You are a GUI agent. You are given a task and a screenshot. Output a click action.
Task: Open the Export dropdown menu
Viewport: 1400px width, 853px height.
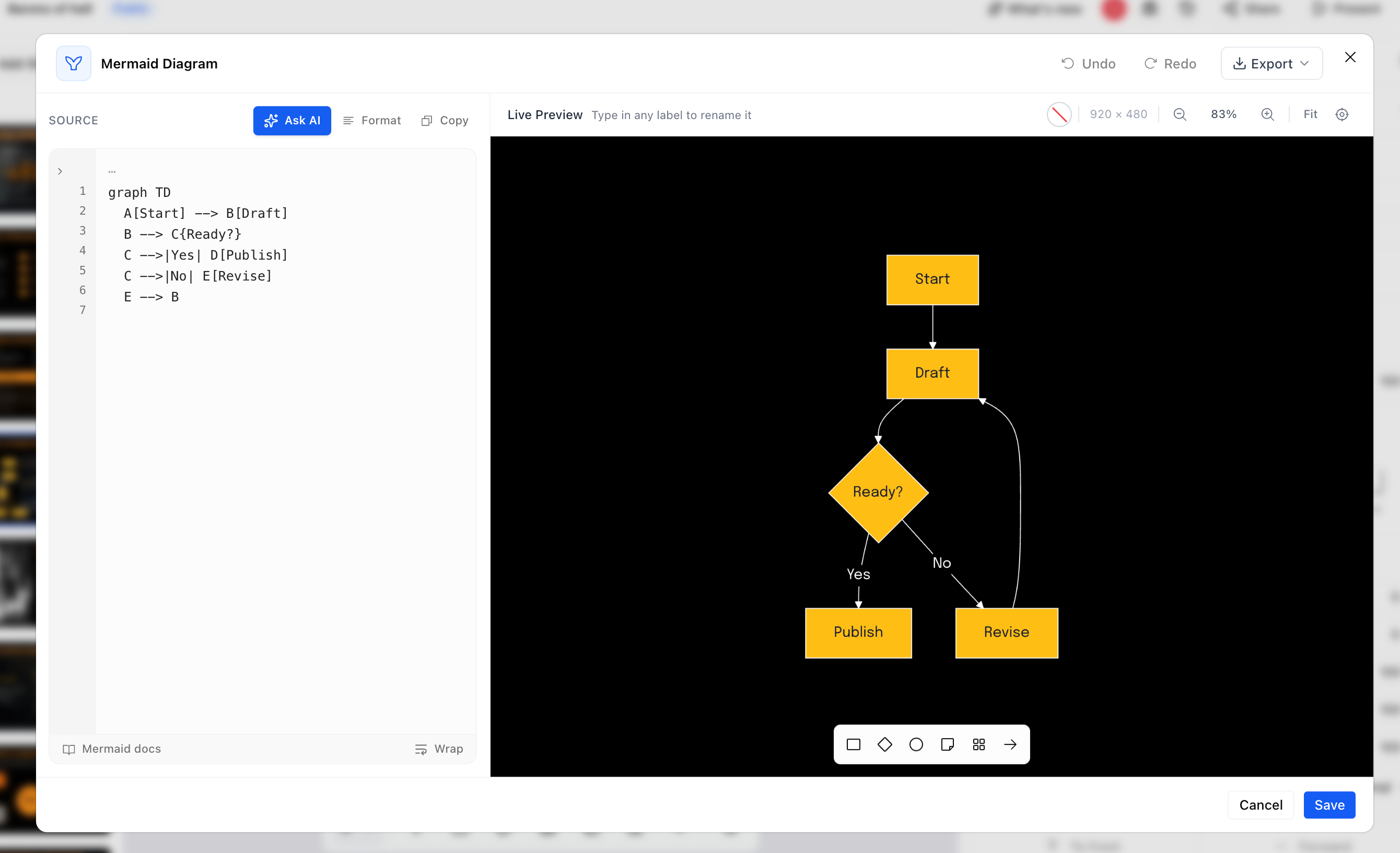coord(1271,64)
